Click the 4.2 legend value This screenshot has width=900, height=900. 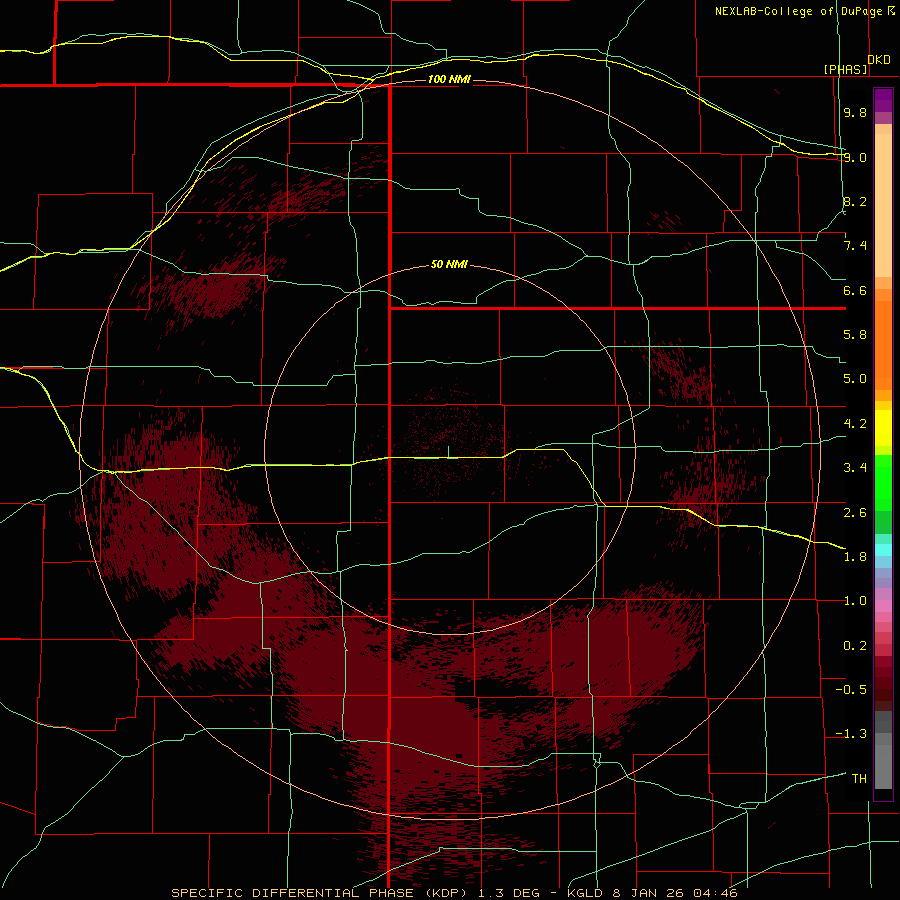(x=855, y=424)
